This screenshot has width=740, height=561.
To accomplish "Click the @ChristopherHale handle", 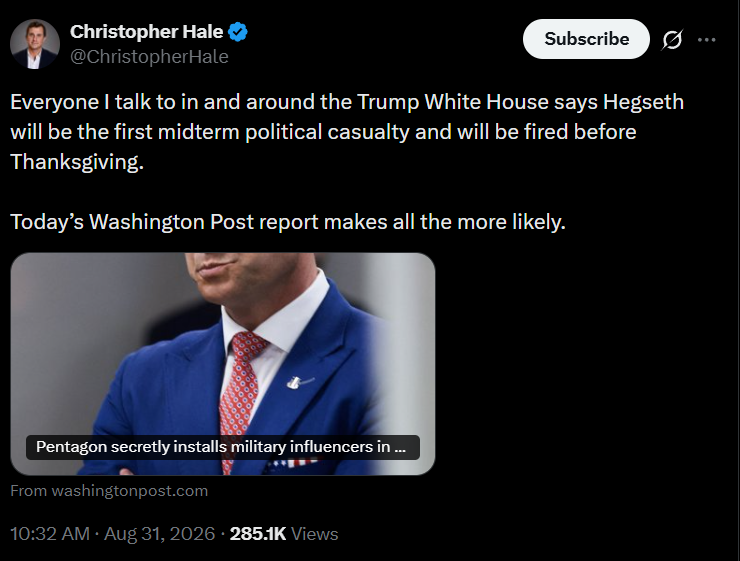I will point(149,57).
